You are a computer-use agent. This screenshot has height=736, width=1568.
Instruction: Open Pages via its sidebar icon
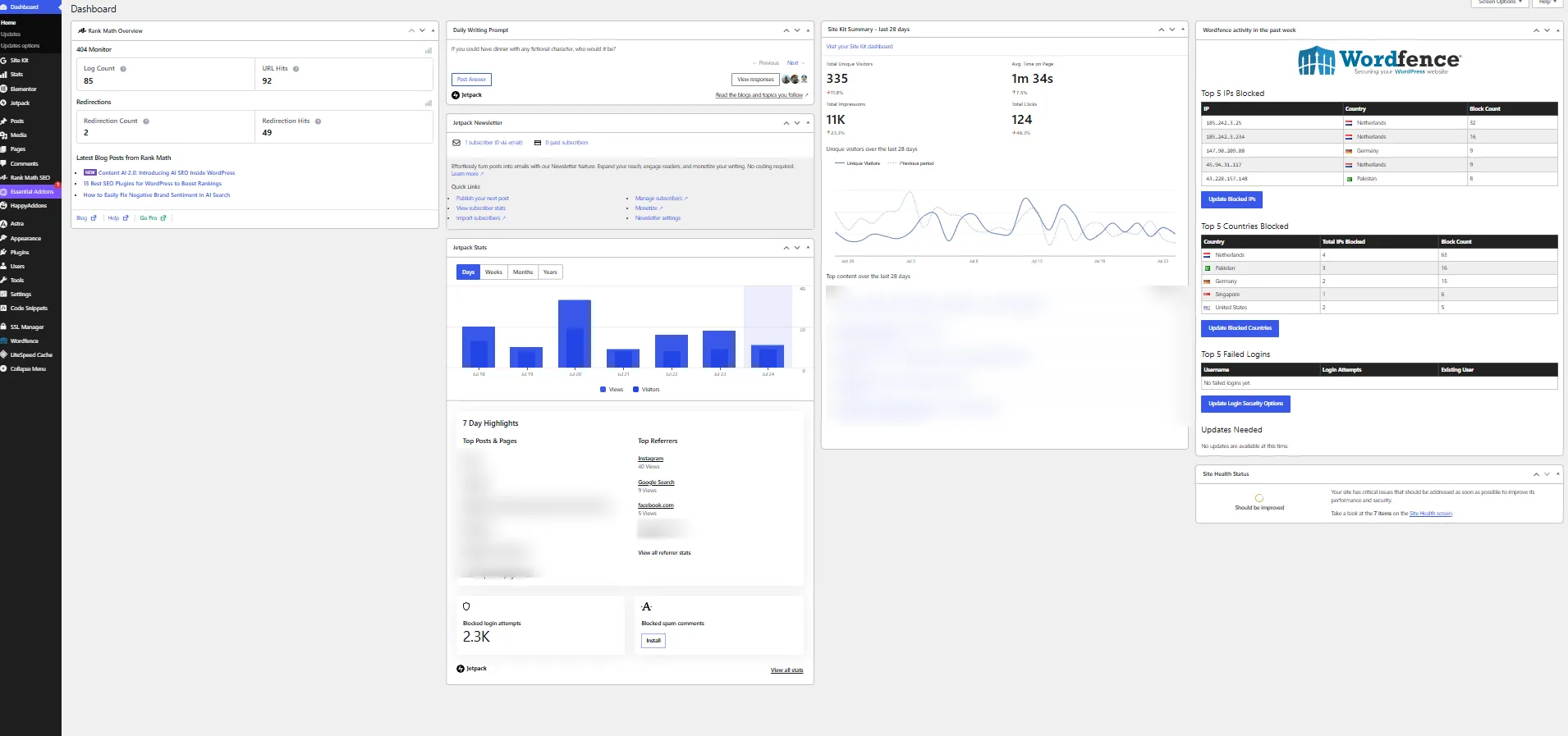(4, 149)
